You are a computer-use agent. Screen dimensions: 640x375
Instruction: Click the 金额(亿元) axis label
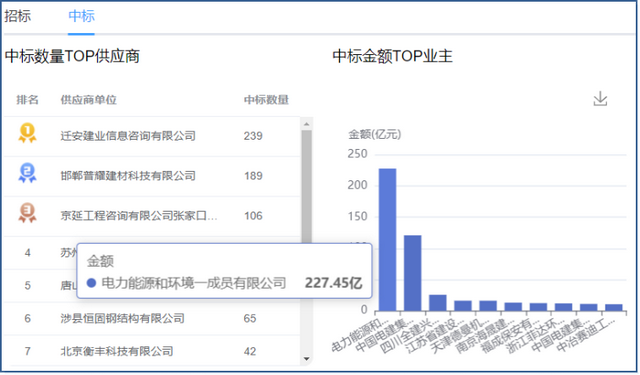(374, 134)
